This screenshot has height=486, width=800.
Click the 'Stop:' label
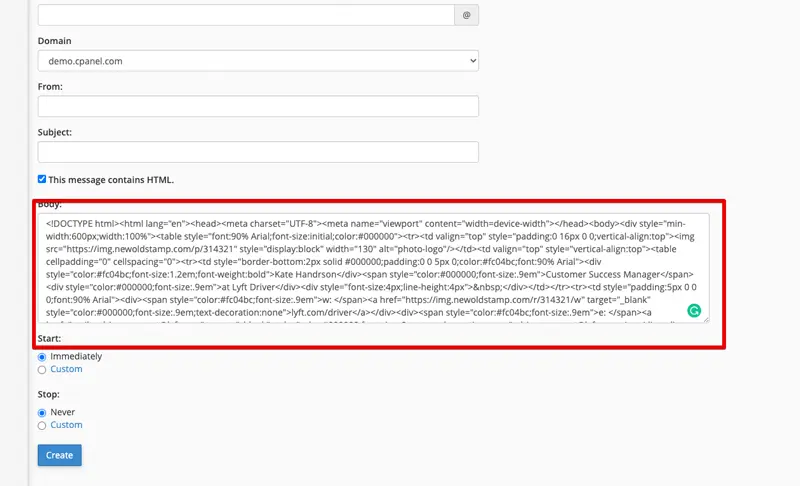tap(48, 394)
